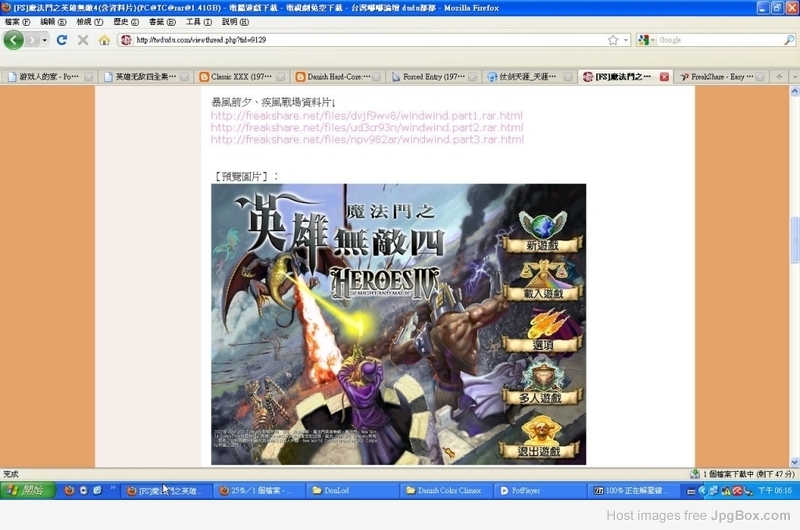This screenshot has height=530, width=800.
Task: Open the search engine selector dropdown
Action: click(654, 40)
